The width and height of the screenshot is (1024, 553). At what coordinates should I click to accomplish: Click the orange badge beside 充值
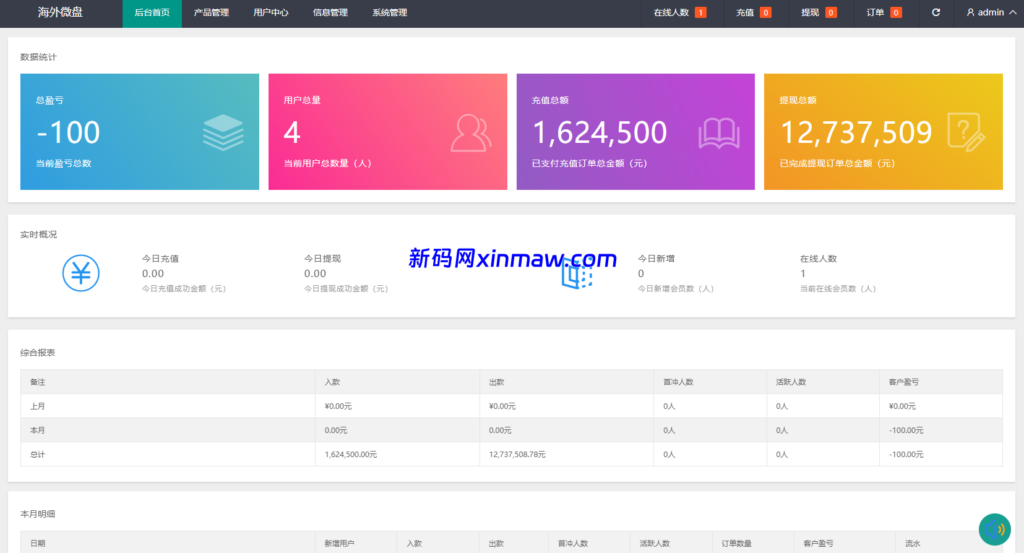765,12
